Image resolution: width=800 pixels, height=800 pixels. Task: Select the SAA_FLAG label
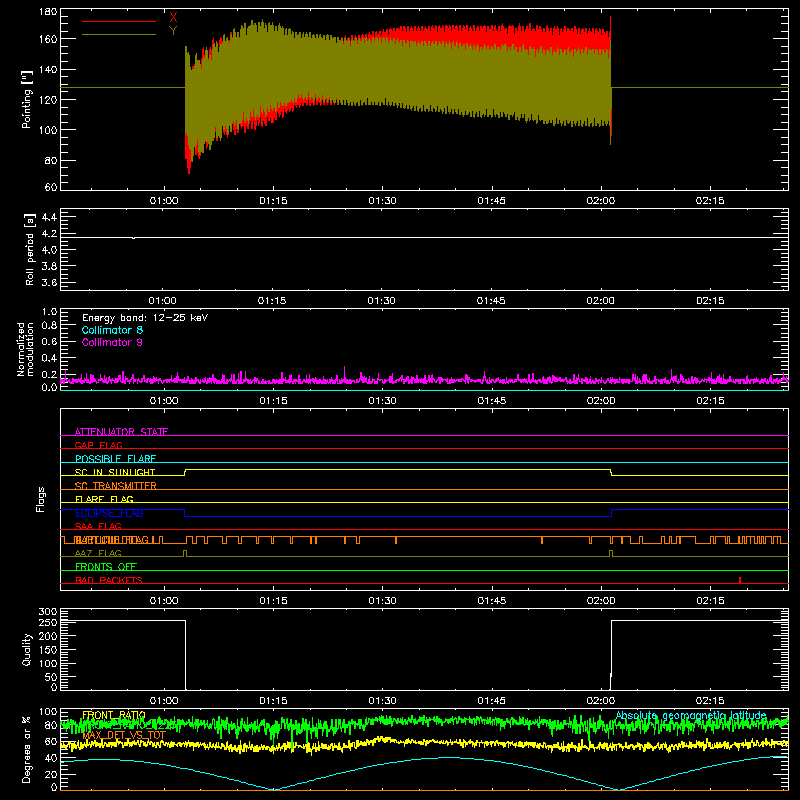coord(98,526)
